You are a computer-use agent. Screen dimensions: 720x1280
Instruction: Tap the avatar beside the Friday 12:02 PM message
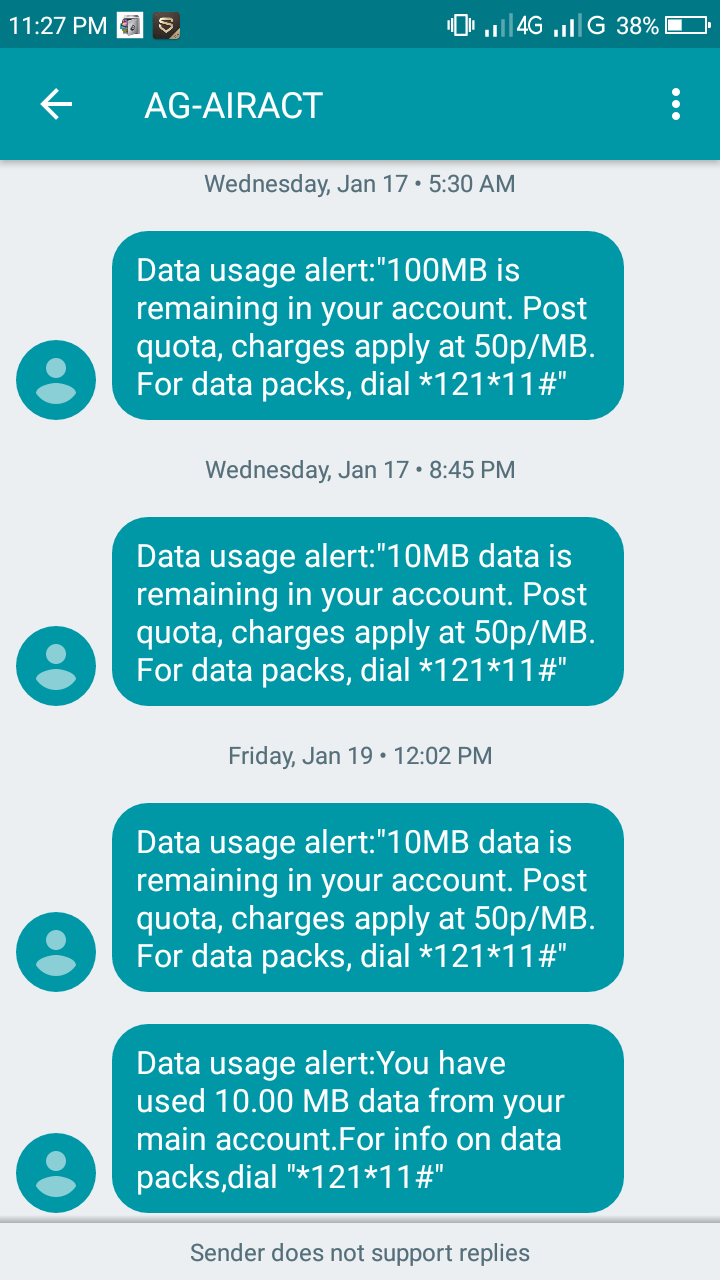coord(56,951)
